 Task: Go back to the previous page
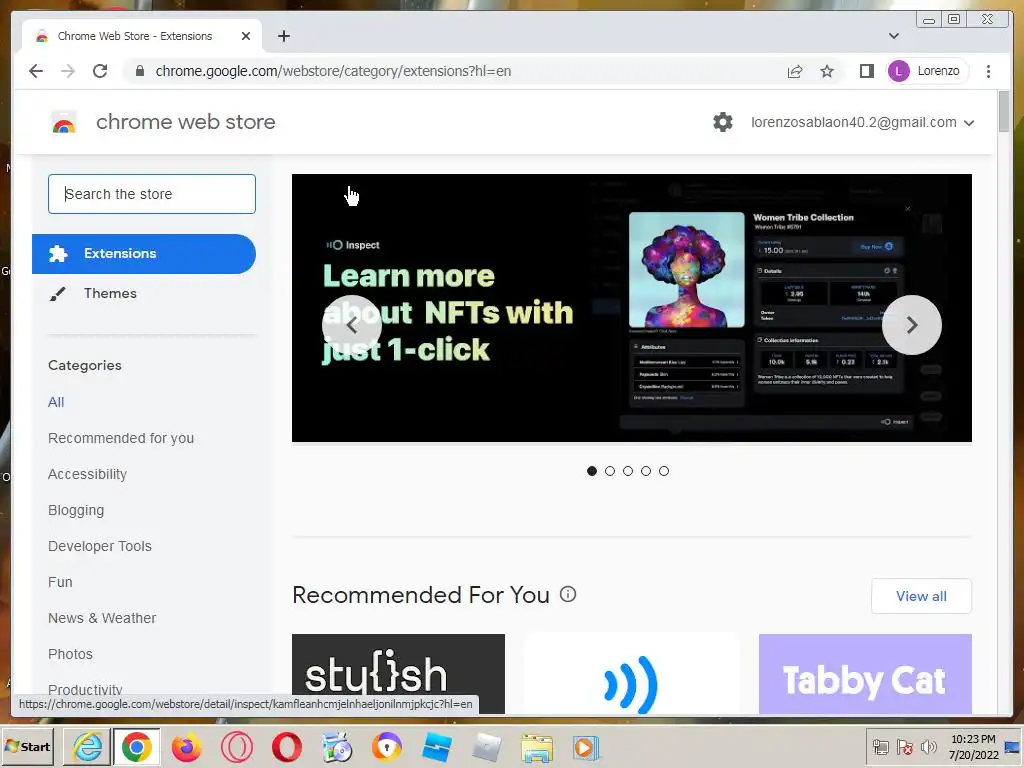pos(36,71)
